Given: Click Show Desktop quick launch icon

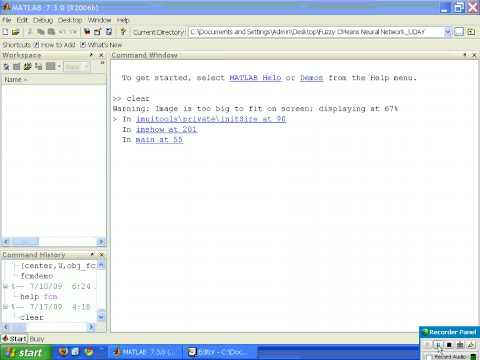Looking at the screenshot, I should [x=75, y=352].
